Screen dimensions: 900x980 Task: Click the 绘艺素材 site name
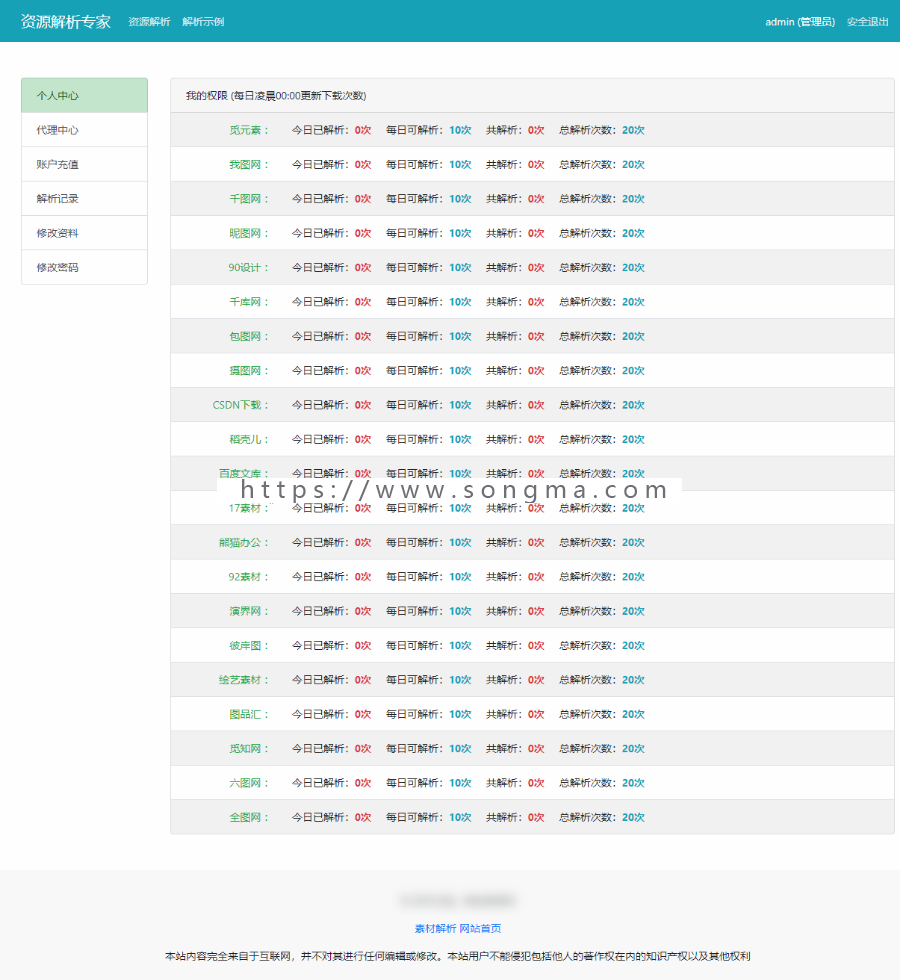244,680
